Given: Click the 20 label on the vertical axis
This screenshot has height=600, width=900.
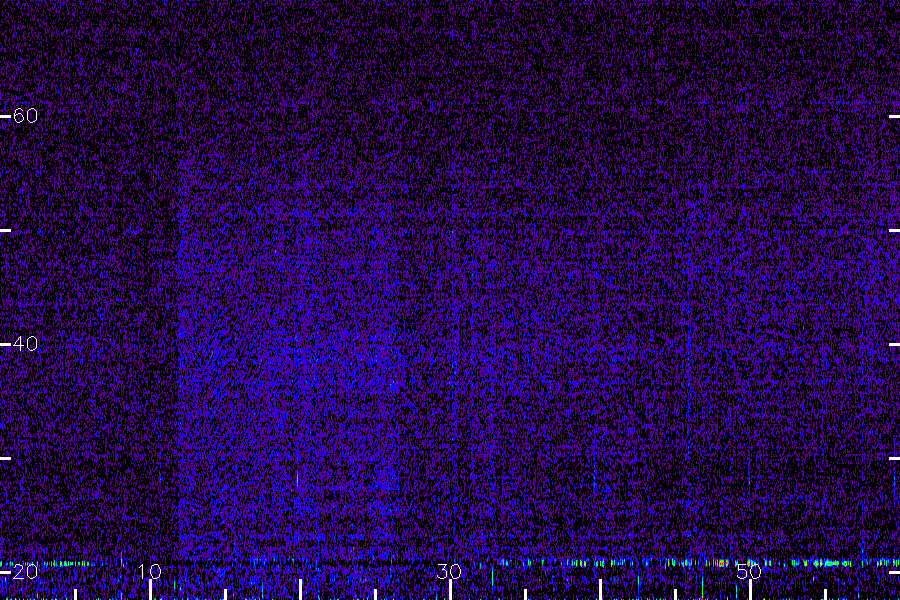Looking at the screenshot, I should (25, 572).
